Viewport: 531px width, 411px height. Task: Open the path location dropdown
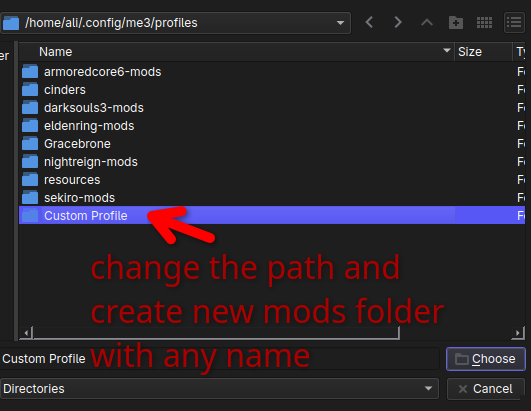(340, 23)
